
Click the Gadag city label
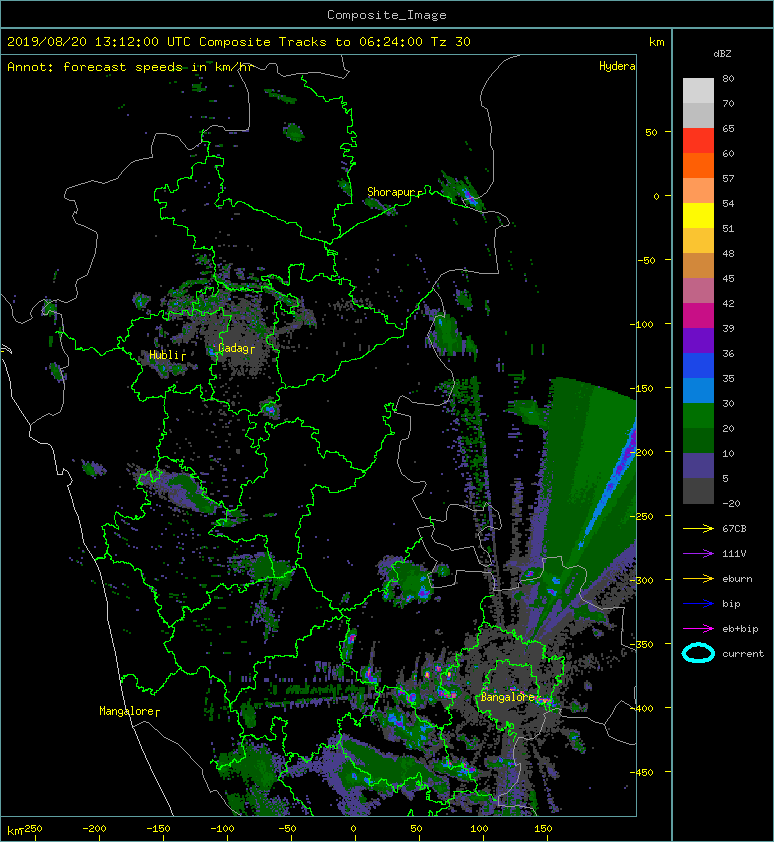[234, 348]
